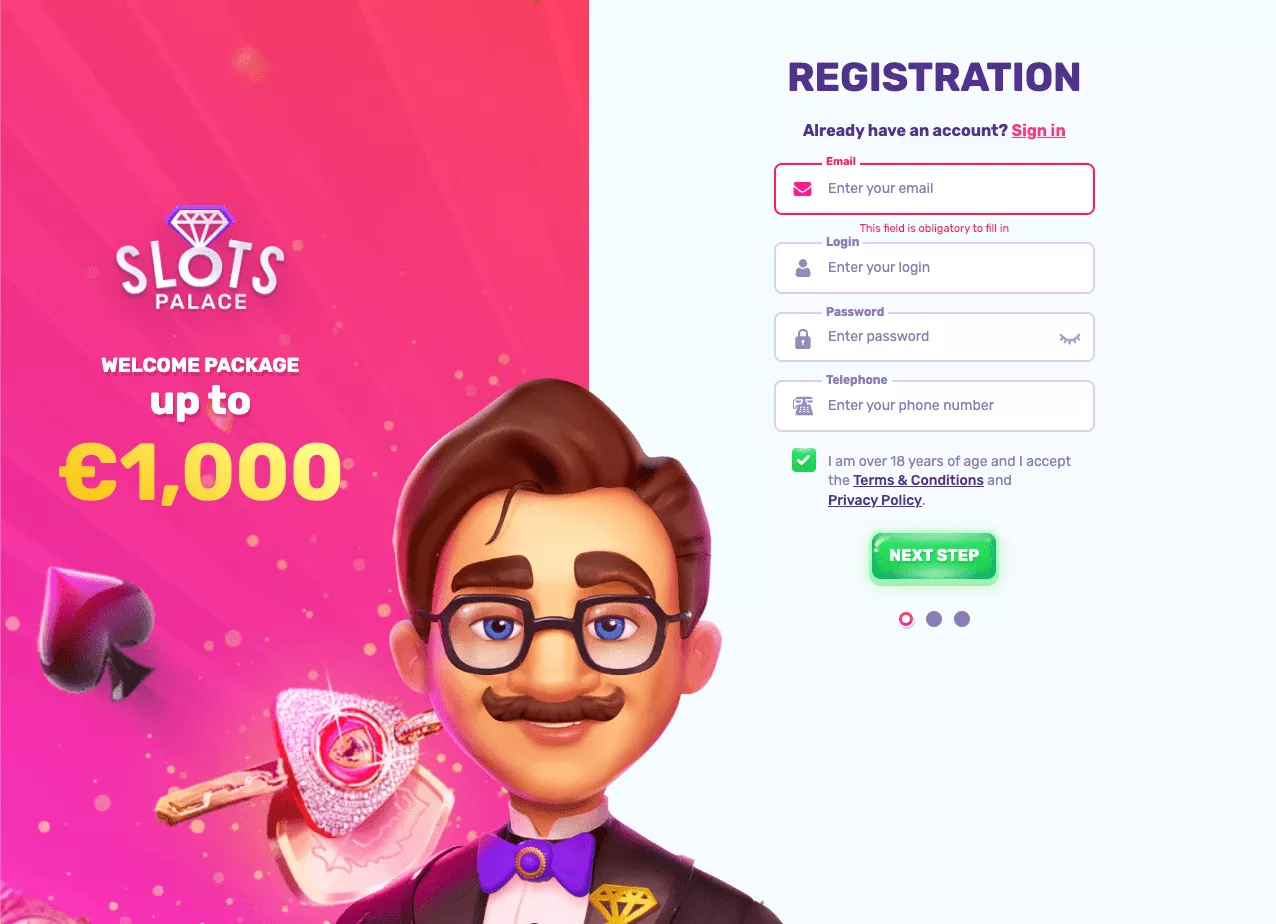Select the first registration step dot

[906, 619]
